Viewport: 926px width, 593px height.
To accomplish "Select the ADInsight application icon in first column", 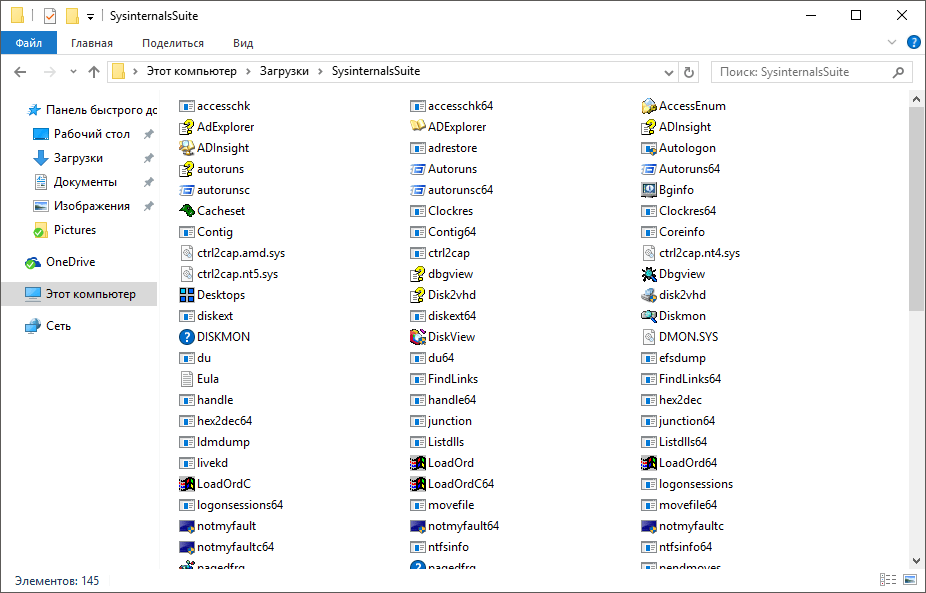I will [187, 148].
